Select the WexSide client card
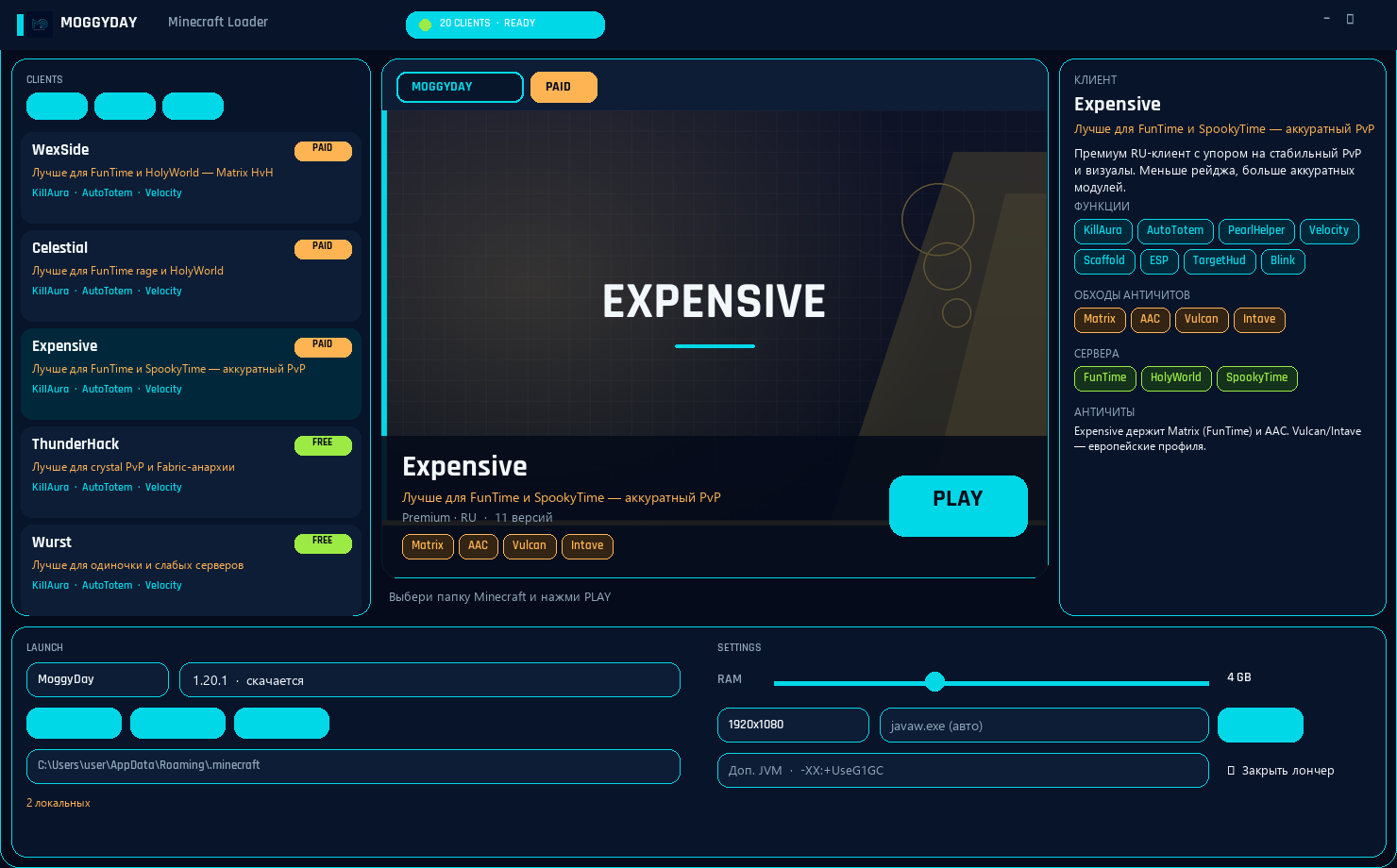Screen dimensions: 1397x868 (x=191, y=177)
